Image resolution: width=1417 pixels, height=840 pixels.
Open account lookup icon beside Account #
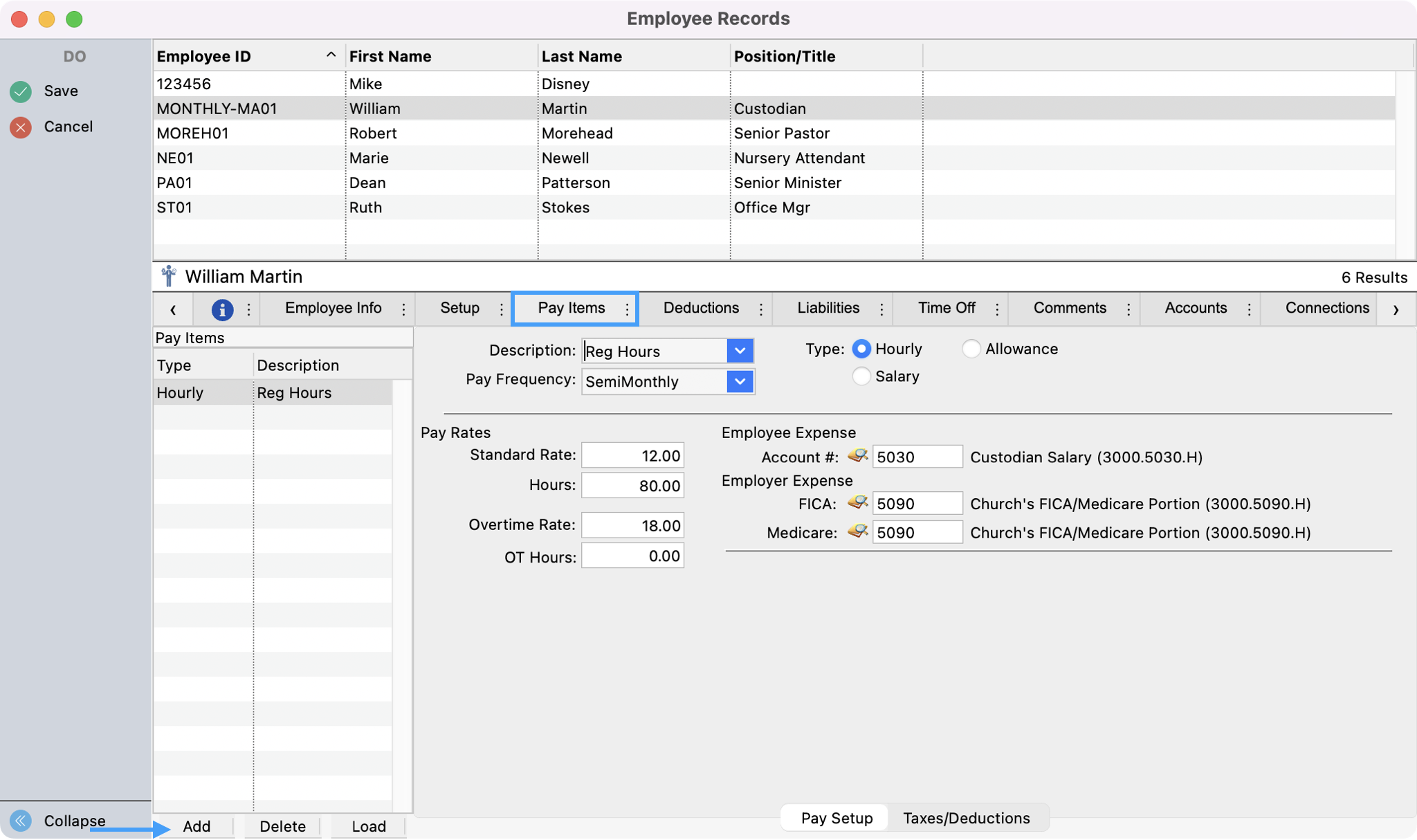click(857, 456)
